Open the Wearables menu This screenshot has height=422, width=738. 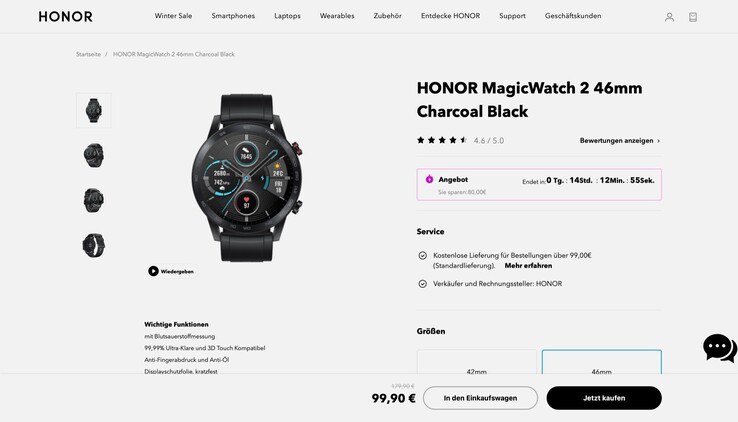pos(337,16)
